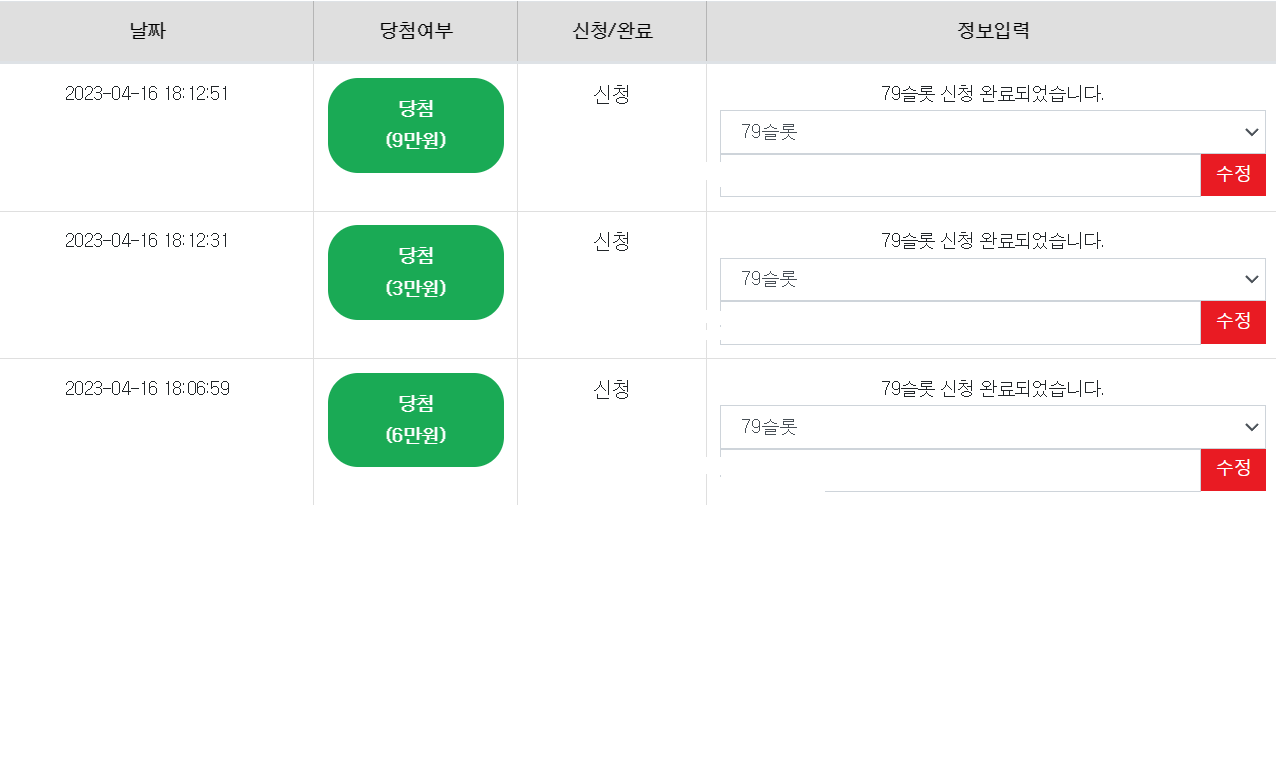Open the 79슬롯 dropdown in the 18:12:31 row

tap(993, 279)
